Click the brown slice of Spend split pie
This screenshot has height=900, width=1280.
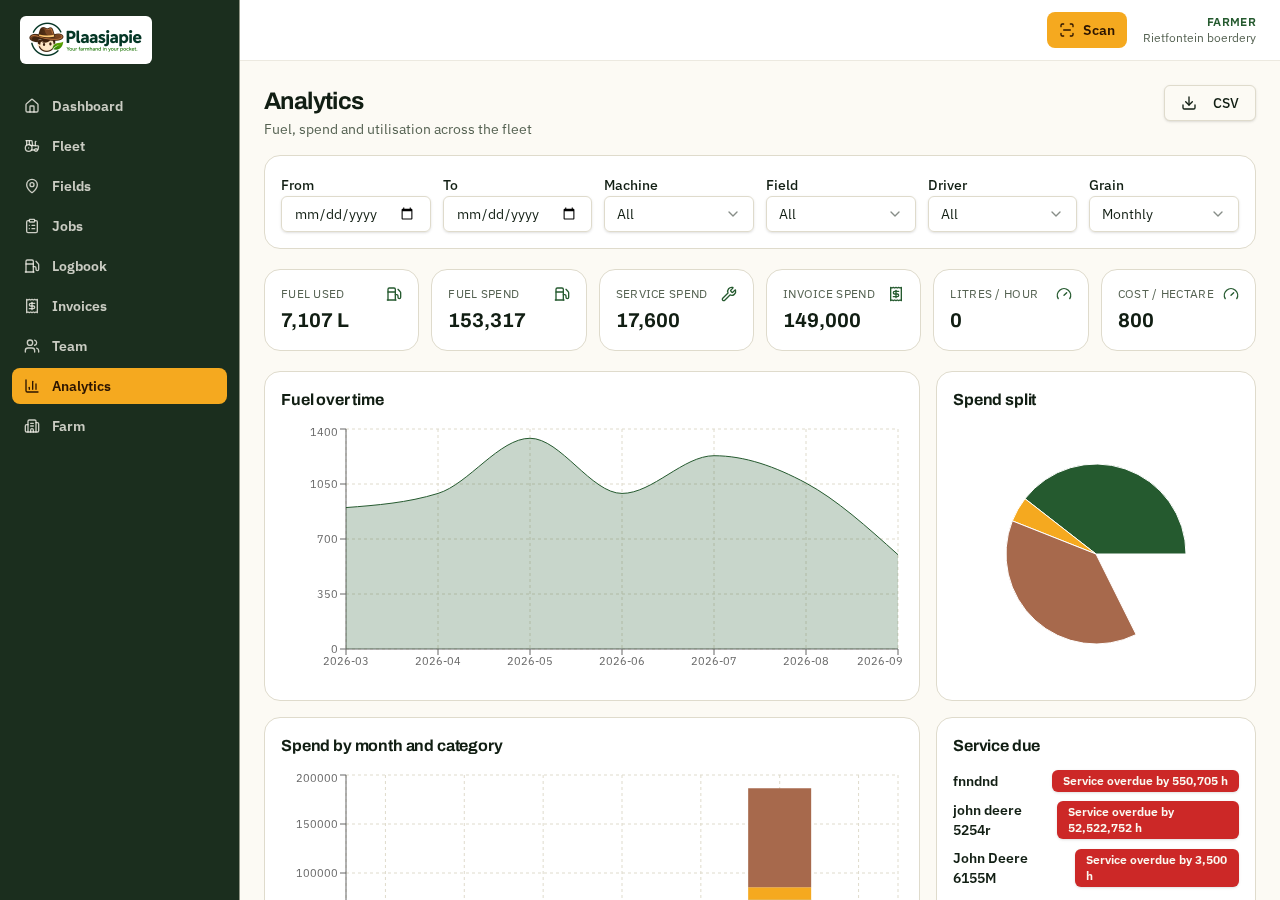[x=1060, y=590]
